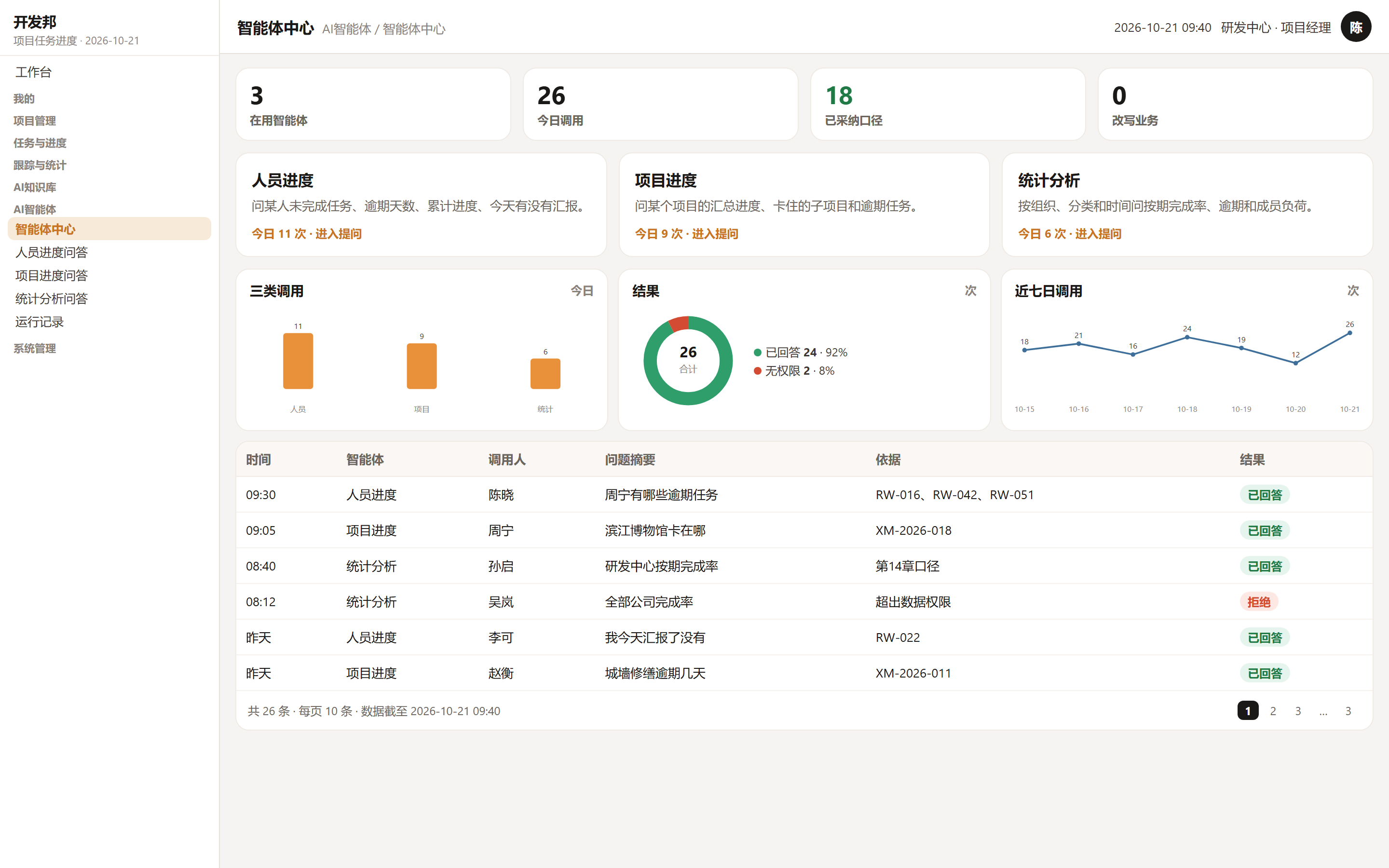
Task: Click AI智能体 in the breadcrumb
Action: tap(347, 29)
